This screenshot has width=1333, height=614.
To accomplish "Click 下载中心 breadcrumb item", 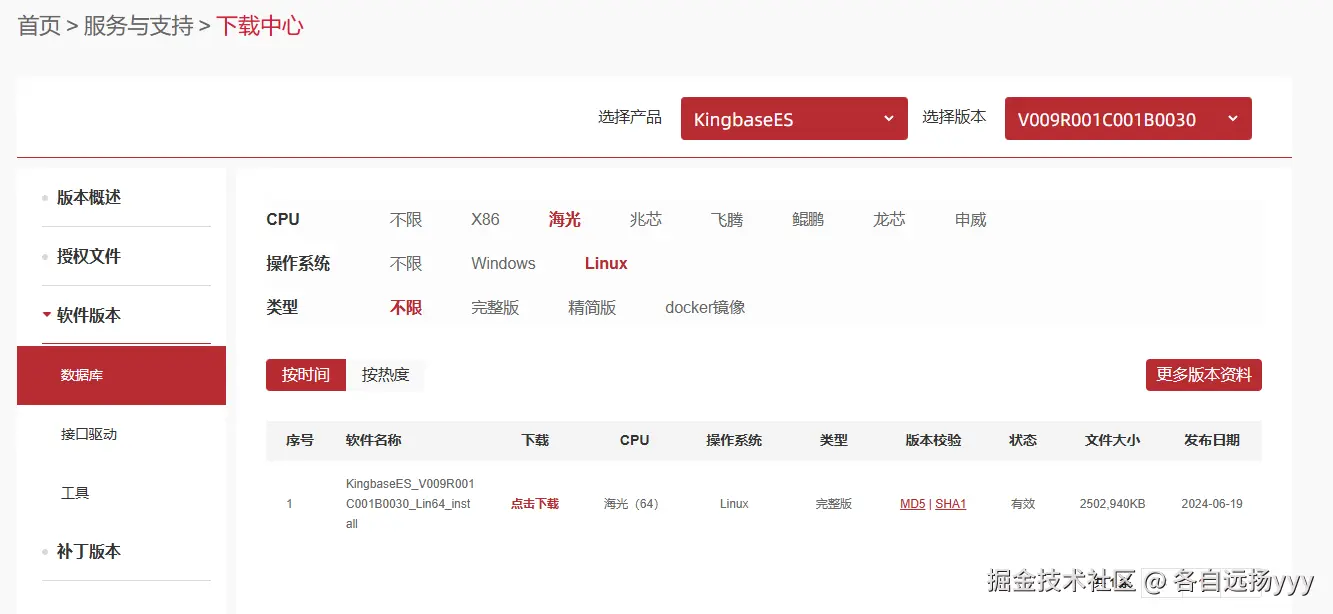I will coord(260,26).
